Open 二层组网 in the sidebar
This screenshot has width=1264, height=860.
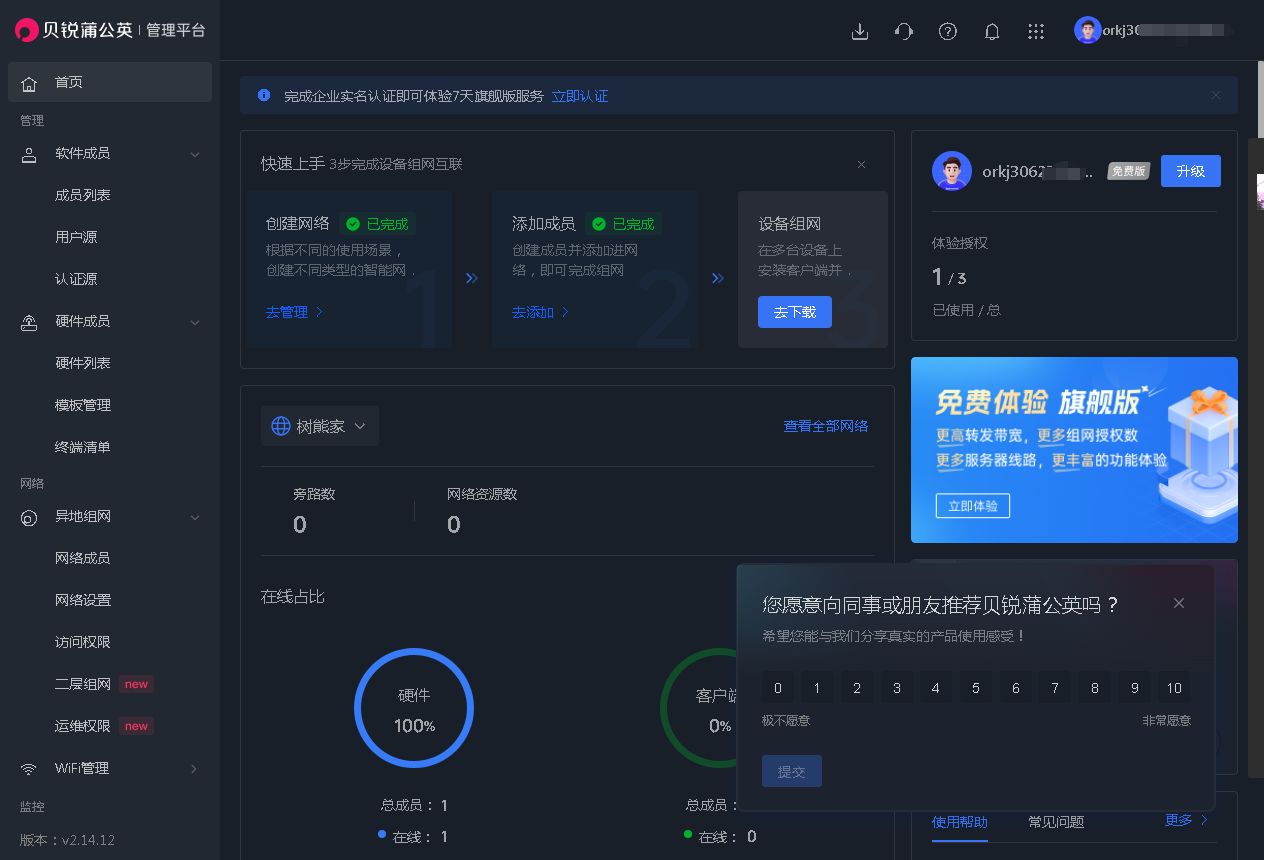83,684
